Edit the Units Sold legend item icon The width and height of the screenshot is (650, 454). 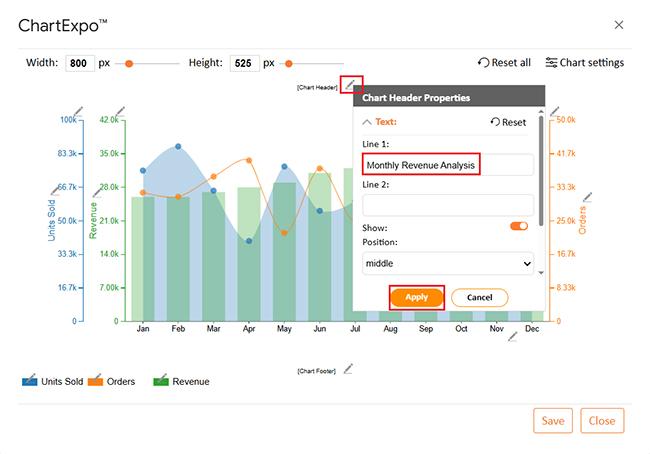click(x=29, y=380)
